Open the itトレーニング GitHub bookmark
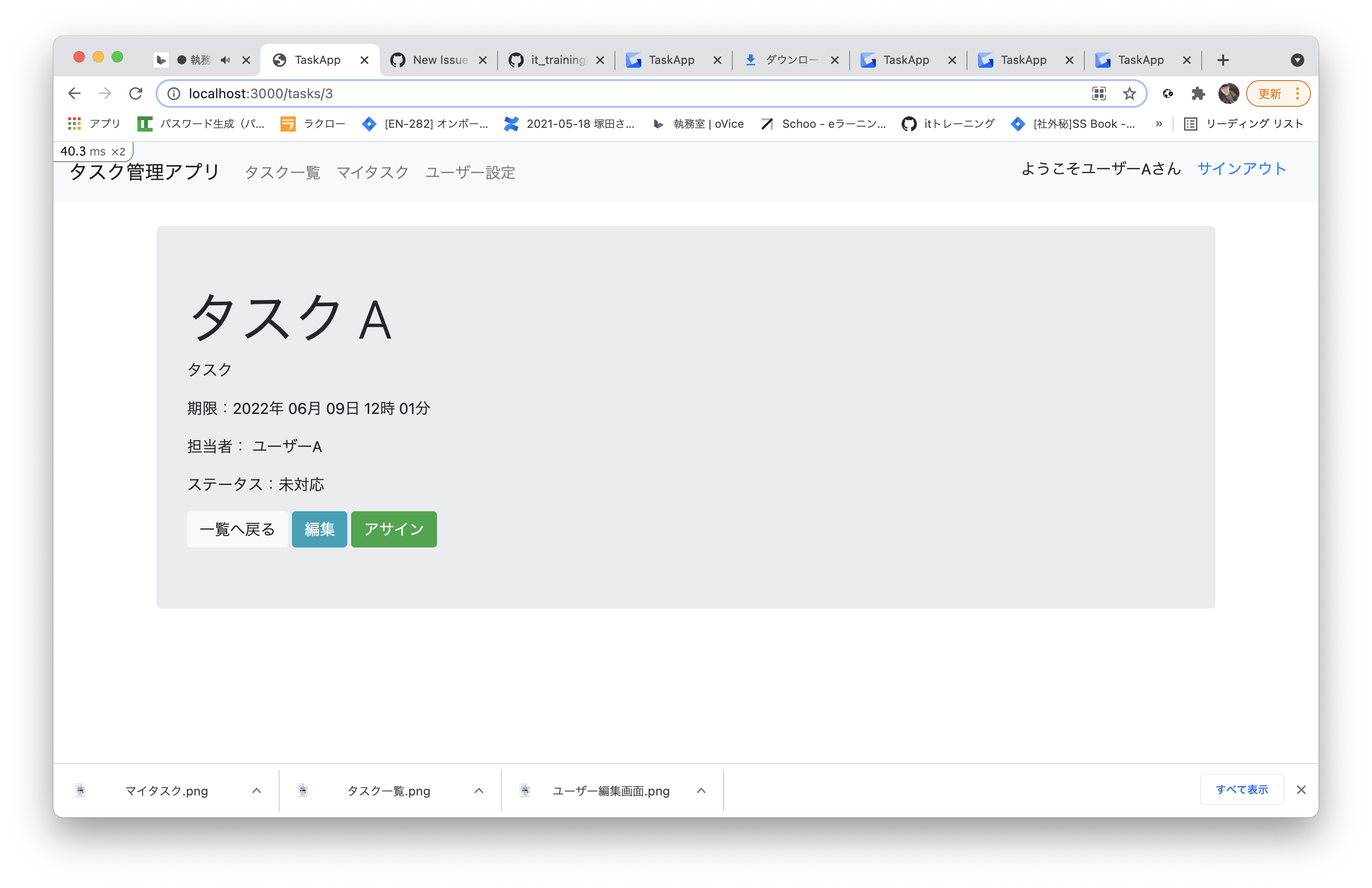The height and width of the screenshot is (888, 1372). 948,124
